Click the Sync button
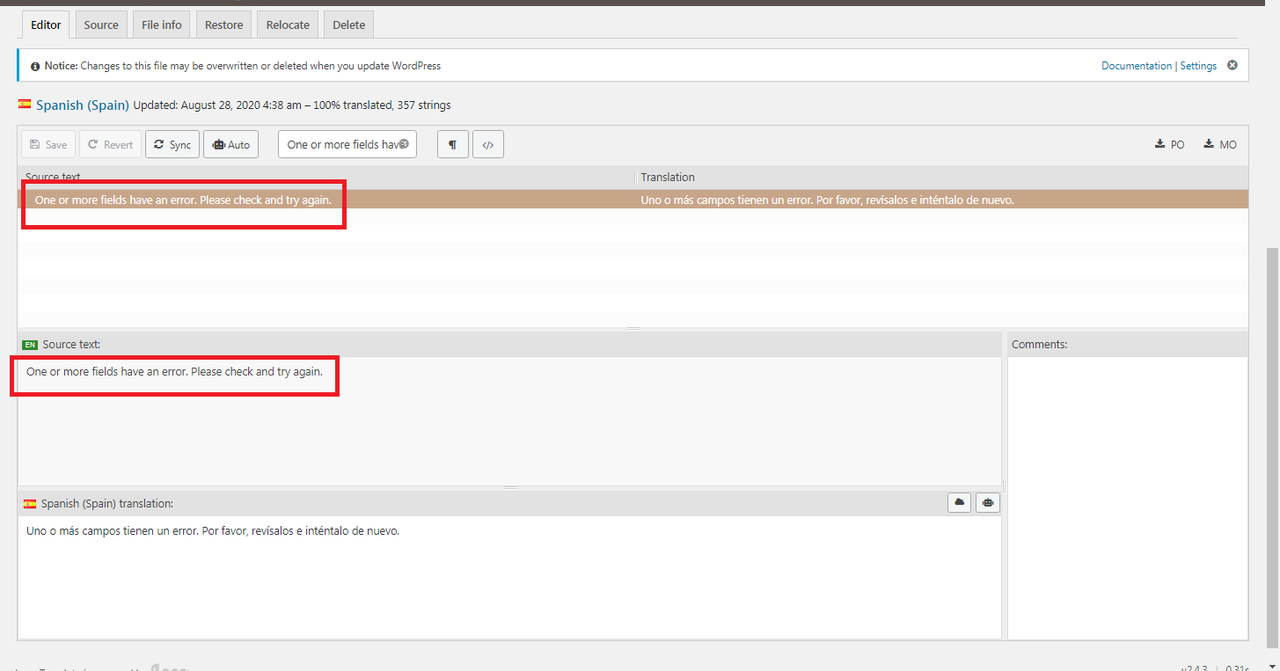 (172, 145)
